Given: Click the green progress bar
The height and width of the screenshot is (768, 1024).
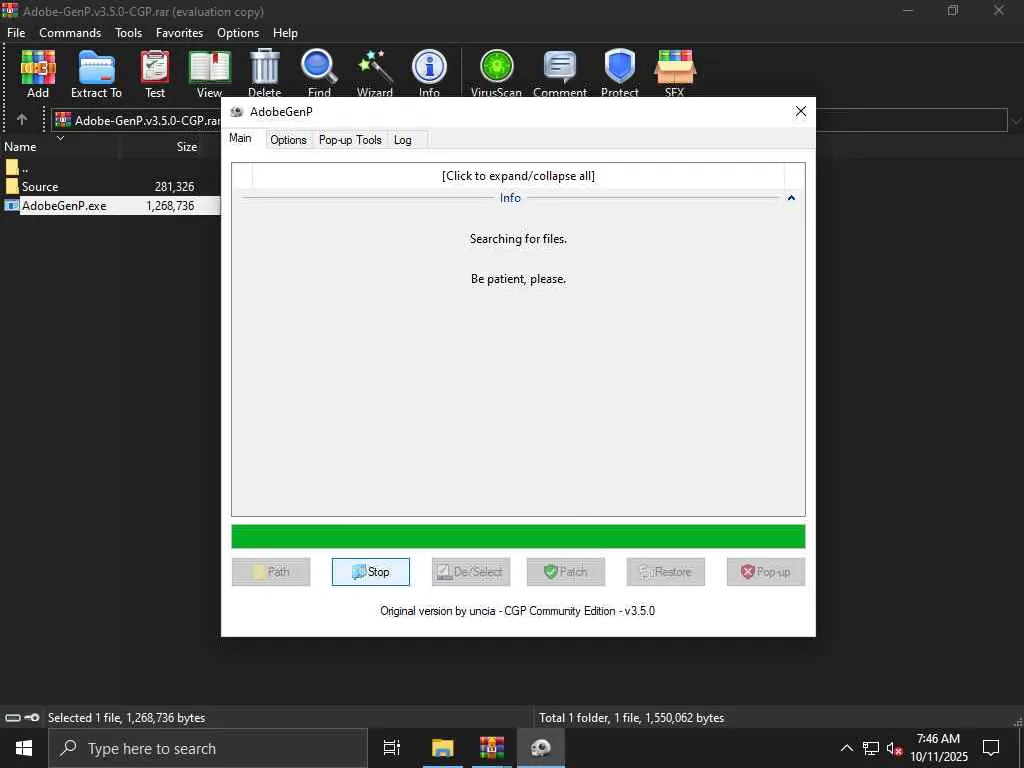Looking at the screenshot, I should (x=518, y=536).
